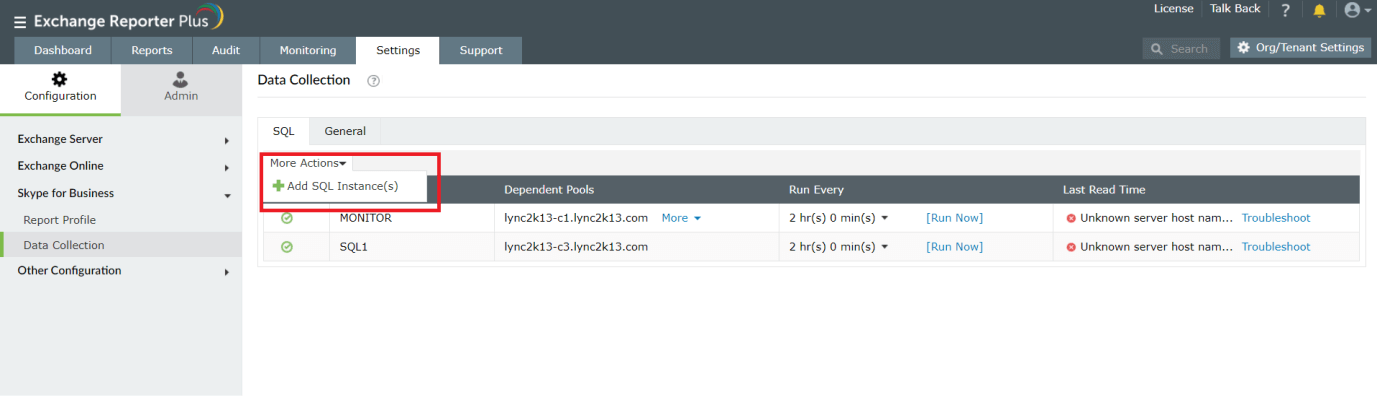Click the Dependent Pools column header
Image resolution: width=1377 pixels, height=400 pixels.
tap(549, 190)
